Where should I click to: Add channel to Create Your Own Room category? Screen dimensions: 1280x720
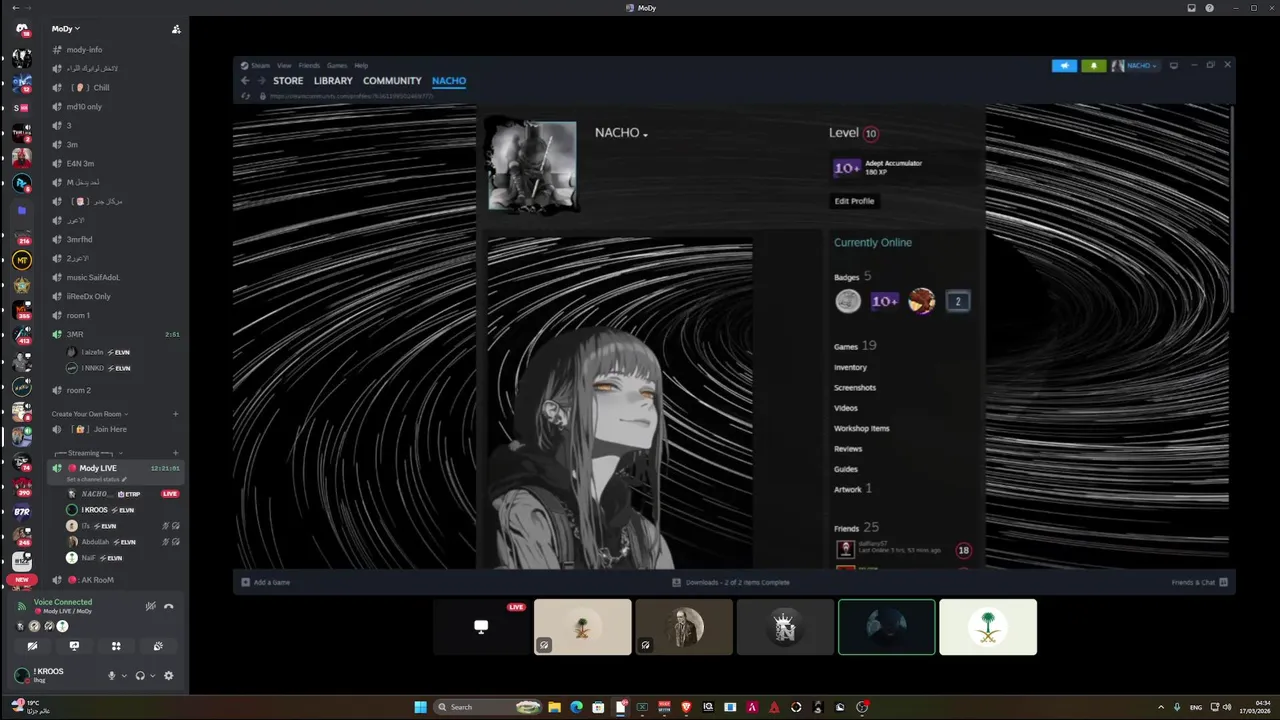tap(176, 414)
